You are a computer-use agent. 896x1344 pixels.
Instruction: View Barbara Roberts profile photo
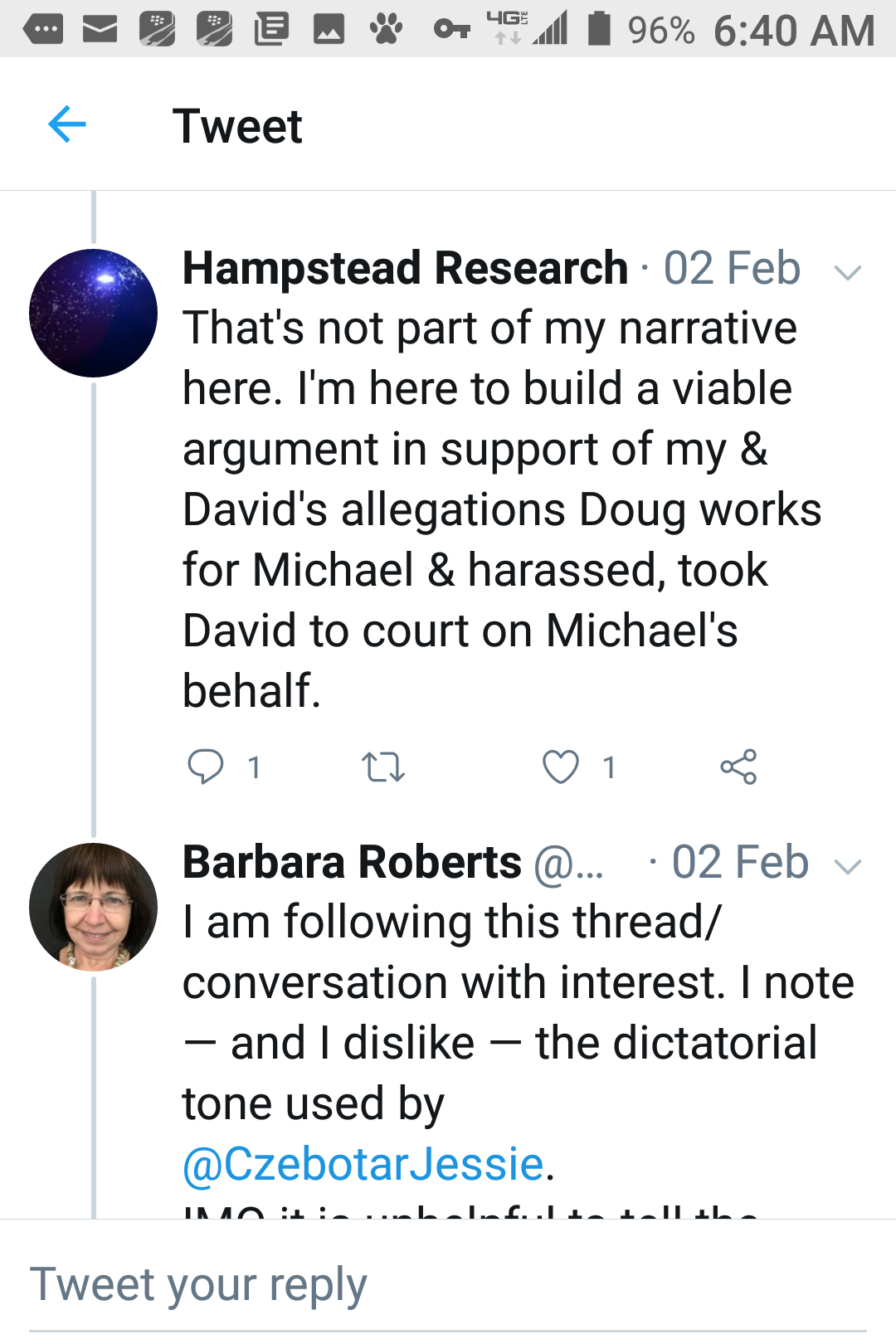click(x=93, y=907)
